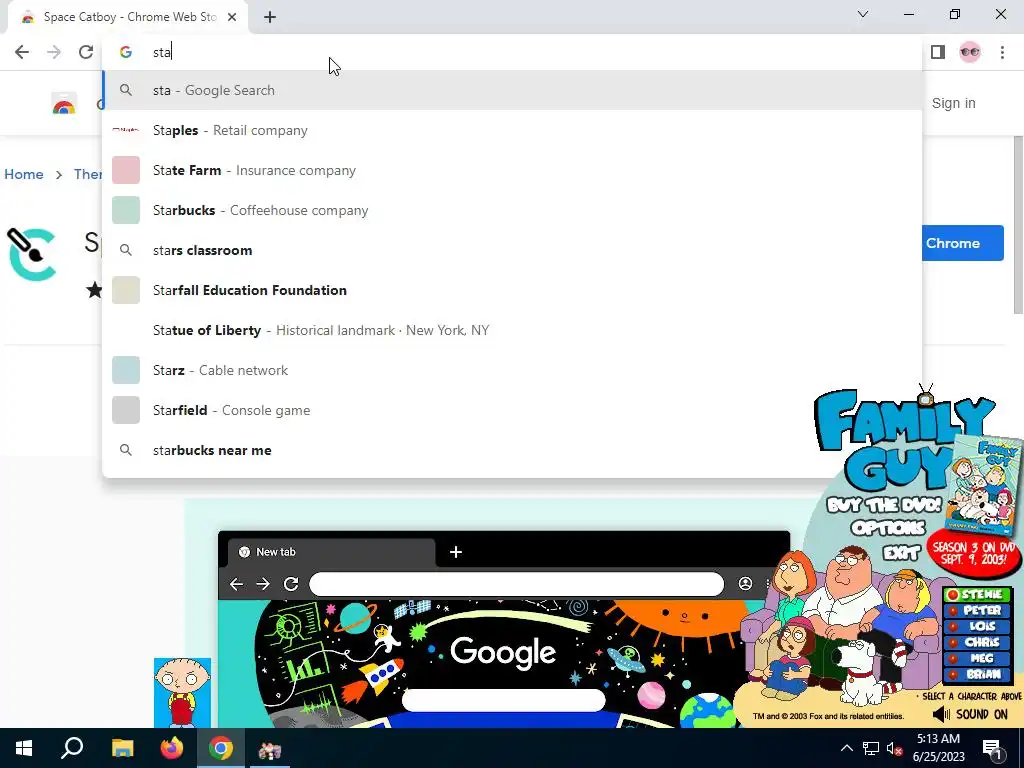Reload the page with the refresh icon

pos(86,52)
